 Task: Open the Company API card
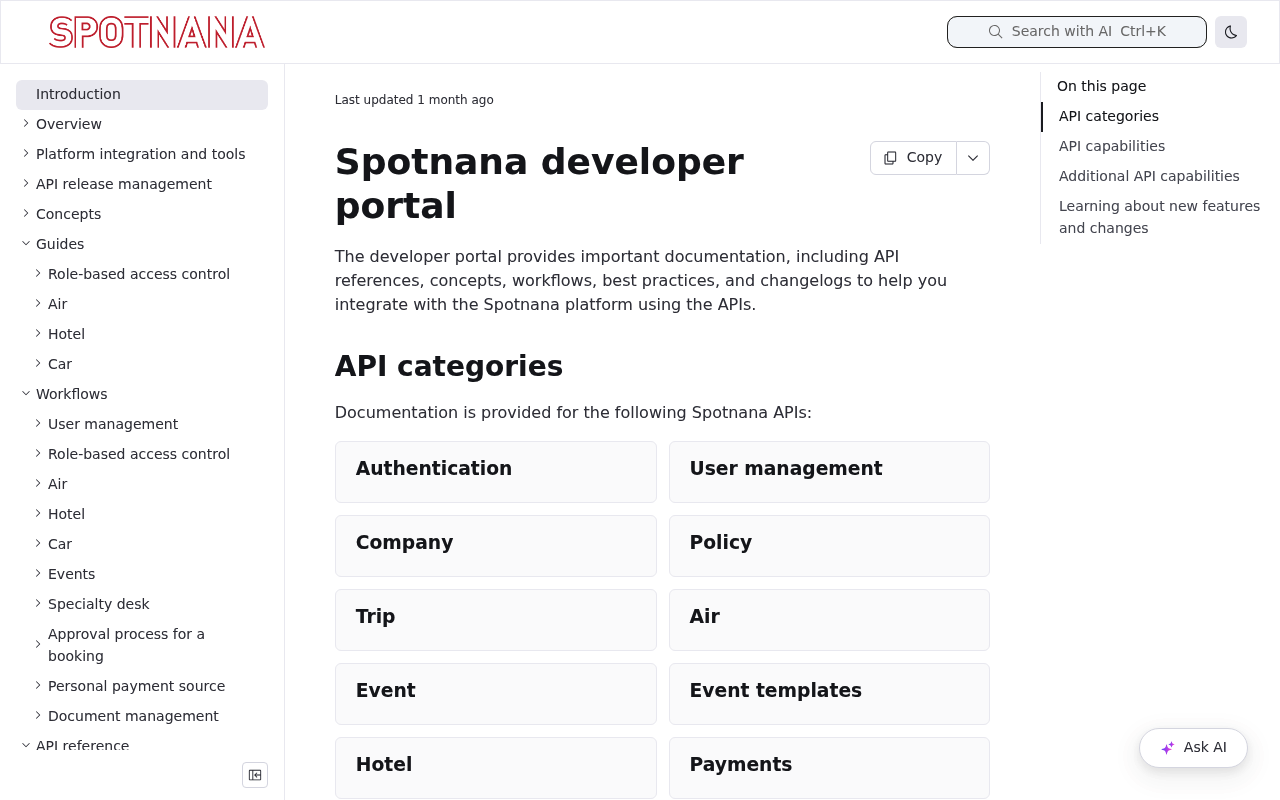point(496,546)
